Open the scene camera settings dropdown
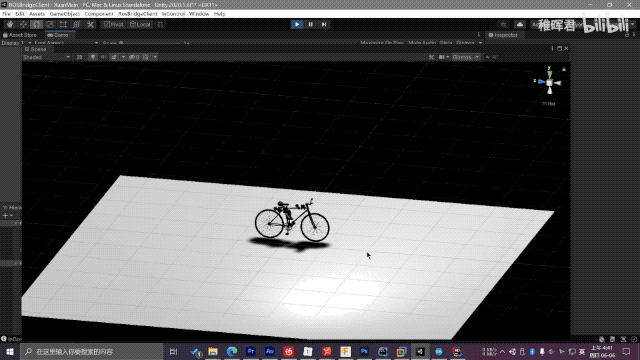The height and width of the screenshot is (360, 640). coord(444,57)
